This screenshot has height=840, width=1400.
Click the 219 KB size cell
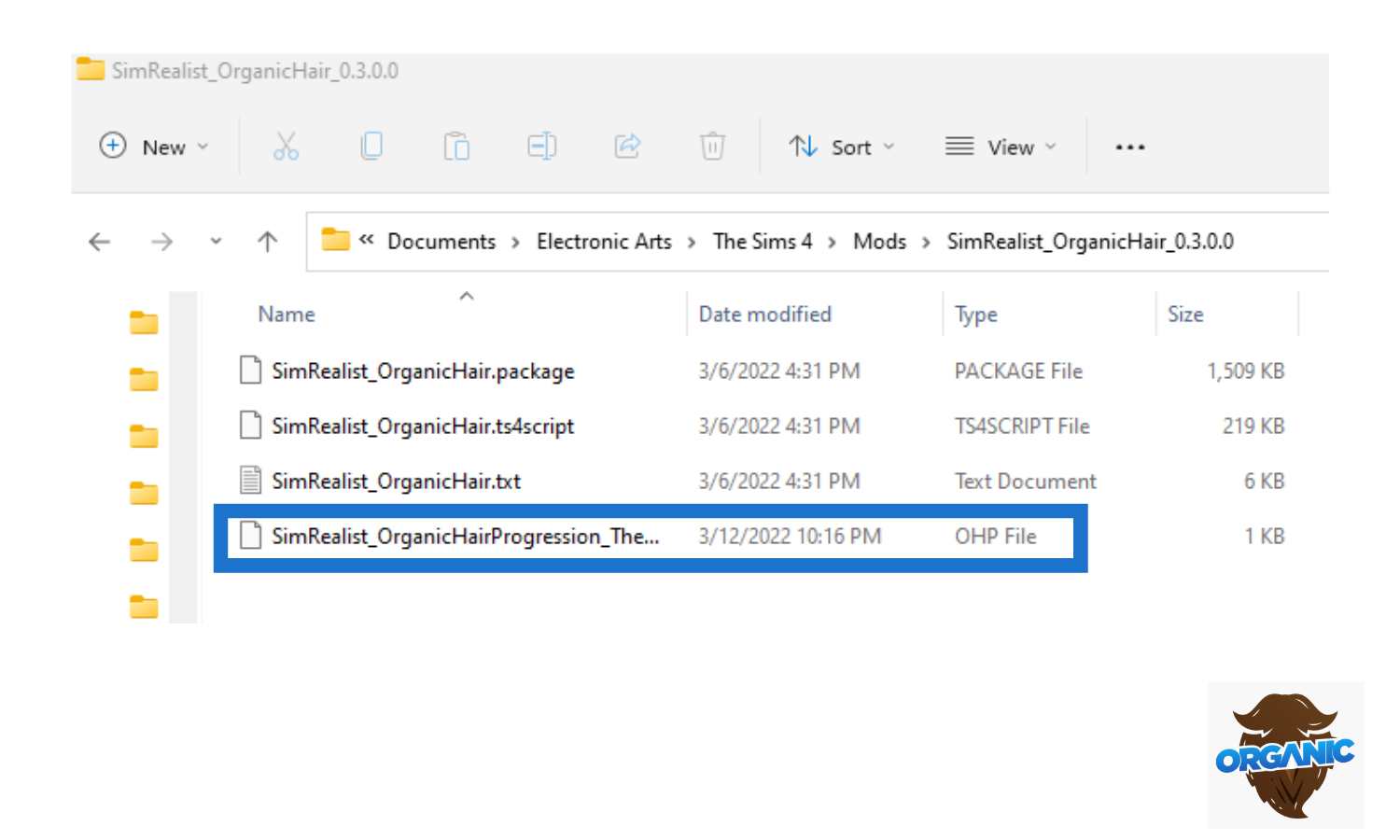click(x=1253, y=427)
